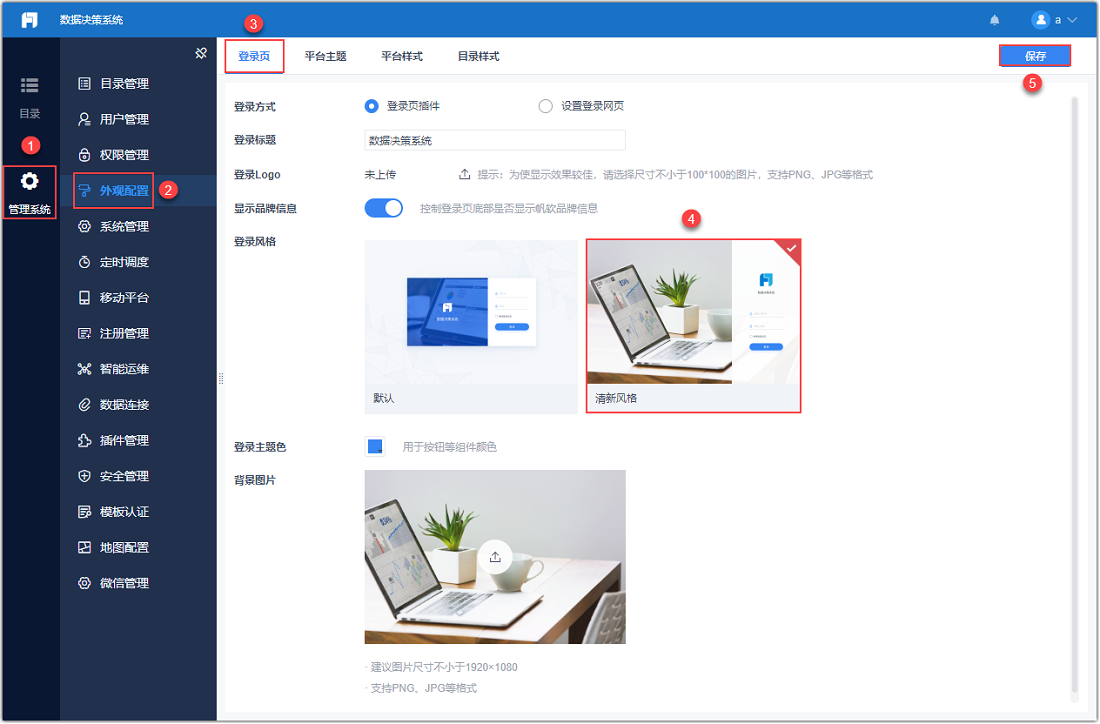Click the 安全管理 menu label
The height and width of the screenshot is (724, 1100).
[x=124, y=476]
